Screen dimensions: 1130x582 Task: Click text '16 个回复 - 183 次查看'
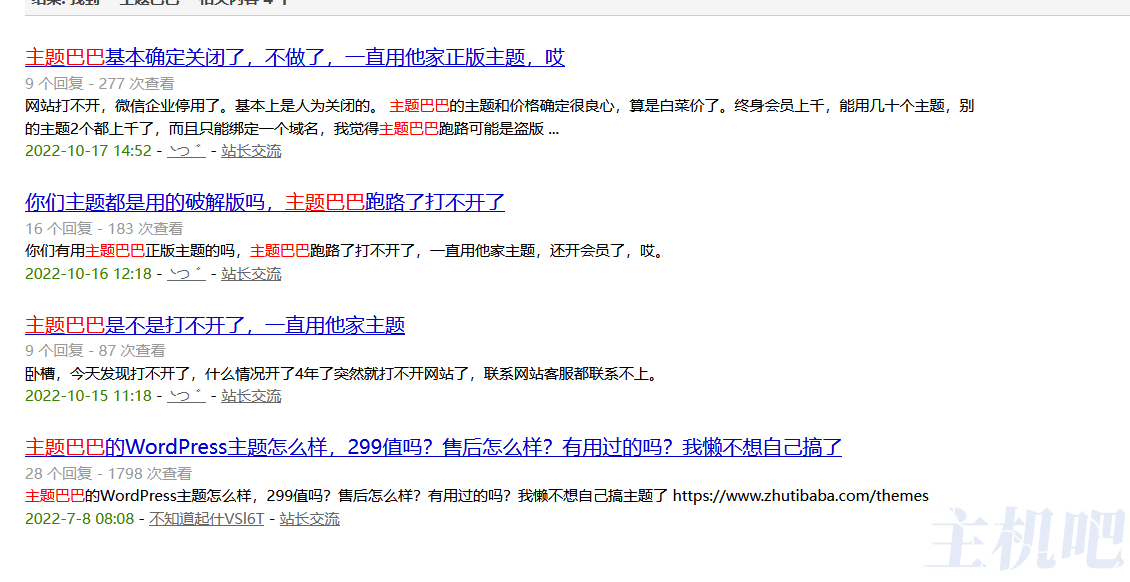104,228
